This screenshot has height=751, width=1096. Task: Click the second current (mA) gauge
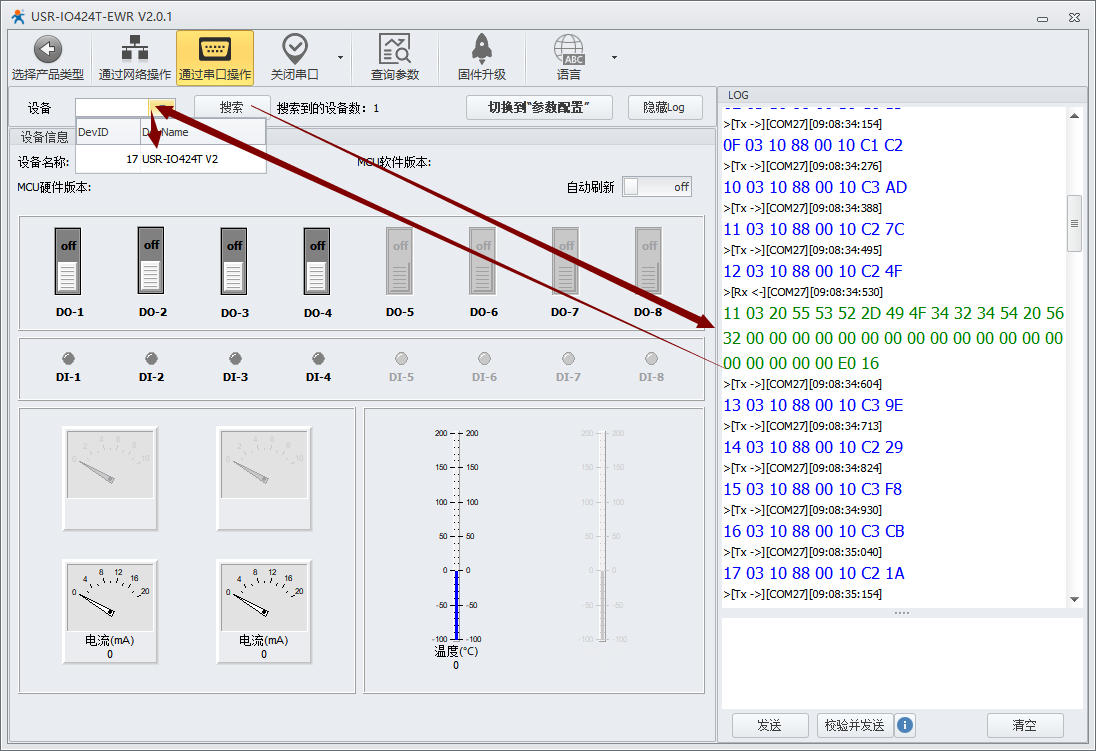(x=264, y=610)
